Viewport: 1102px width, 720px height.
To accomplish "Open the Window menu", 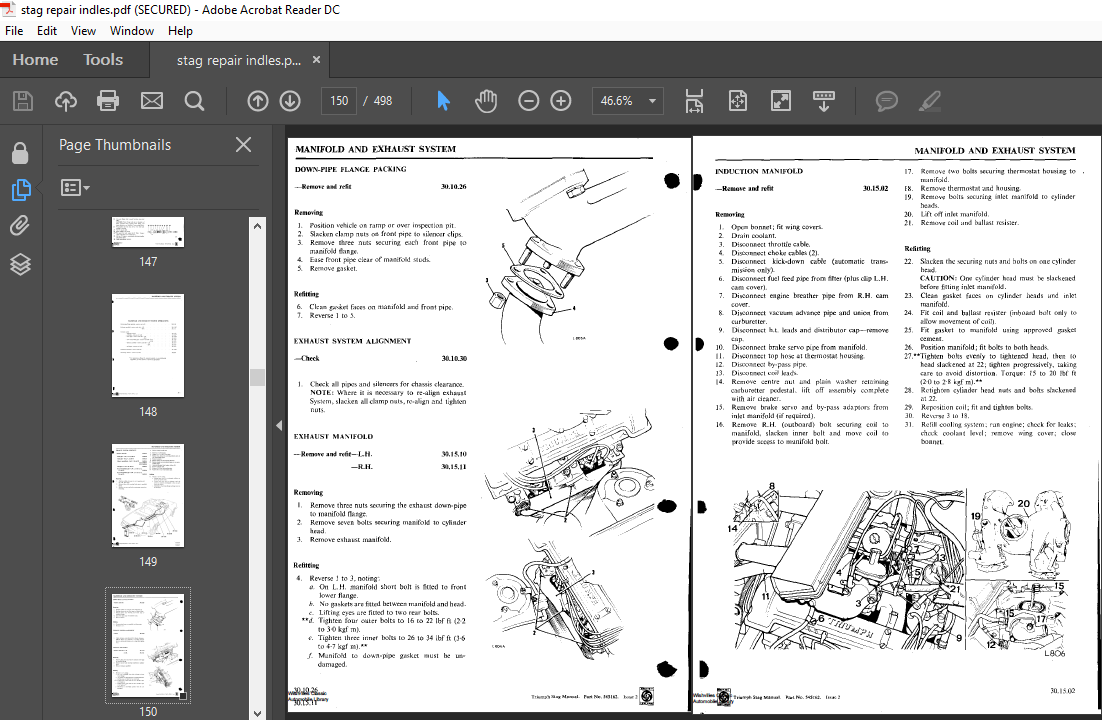I will 131,31.
